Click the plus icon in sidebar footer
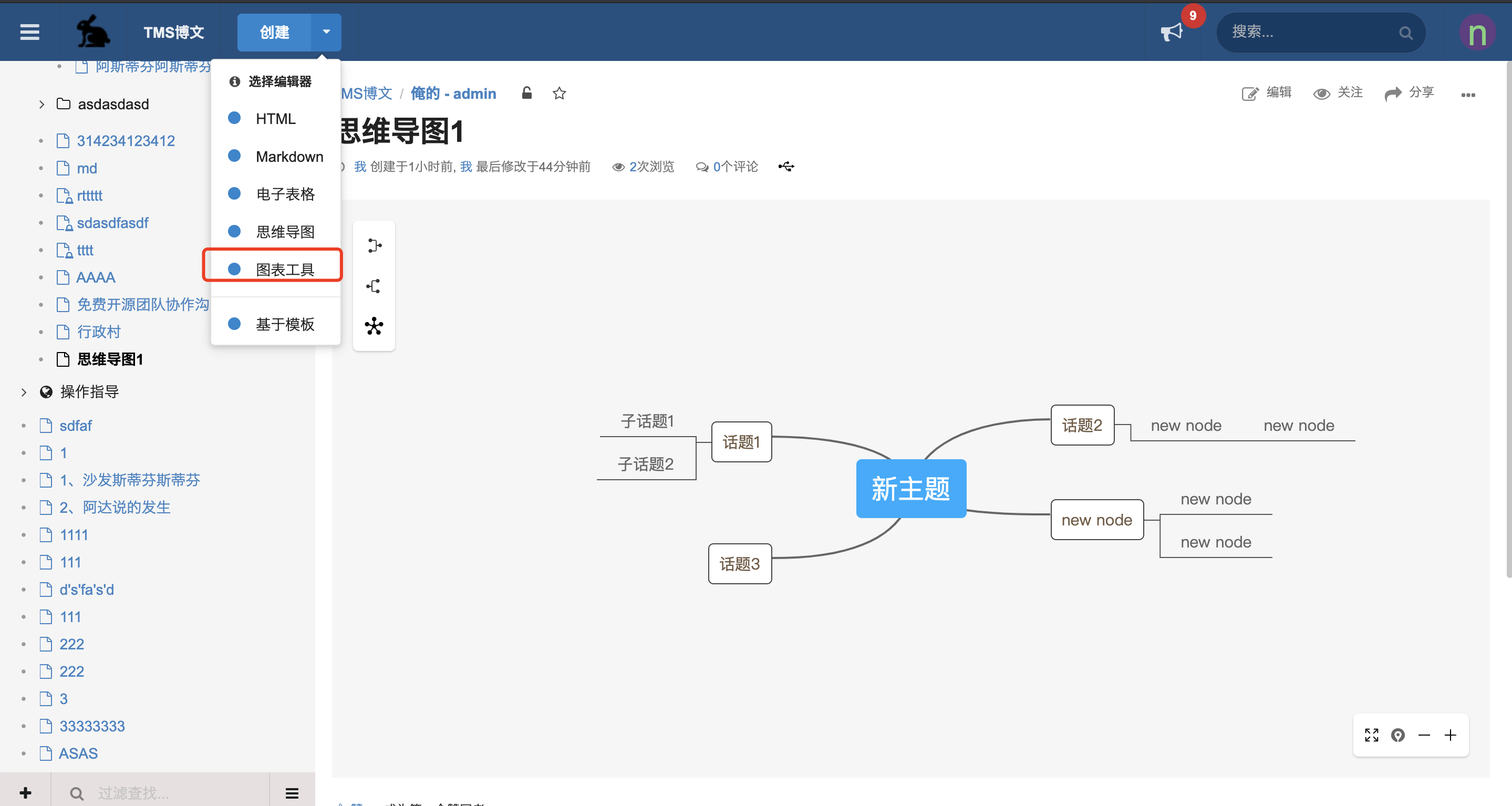Viewport: 1512px width, 806px height. pos(25,793)
